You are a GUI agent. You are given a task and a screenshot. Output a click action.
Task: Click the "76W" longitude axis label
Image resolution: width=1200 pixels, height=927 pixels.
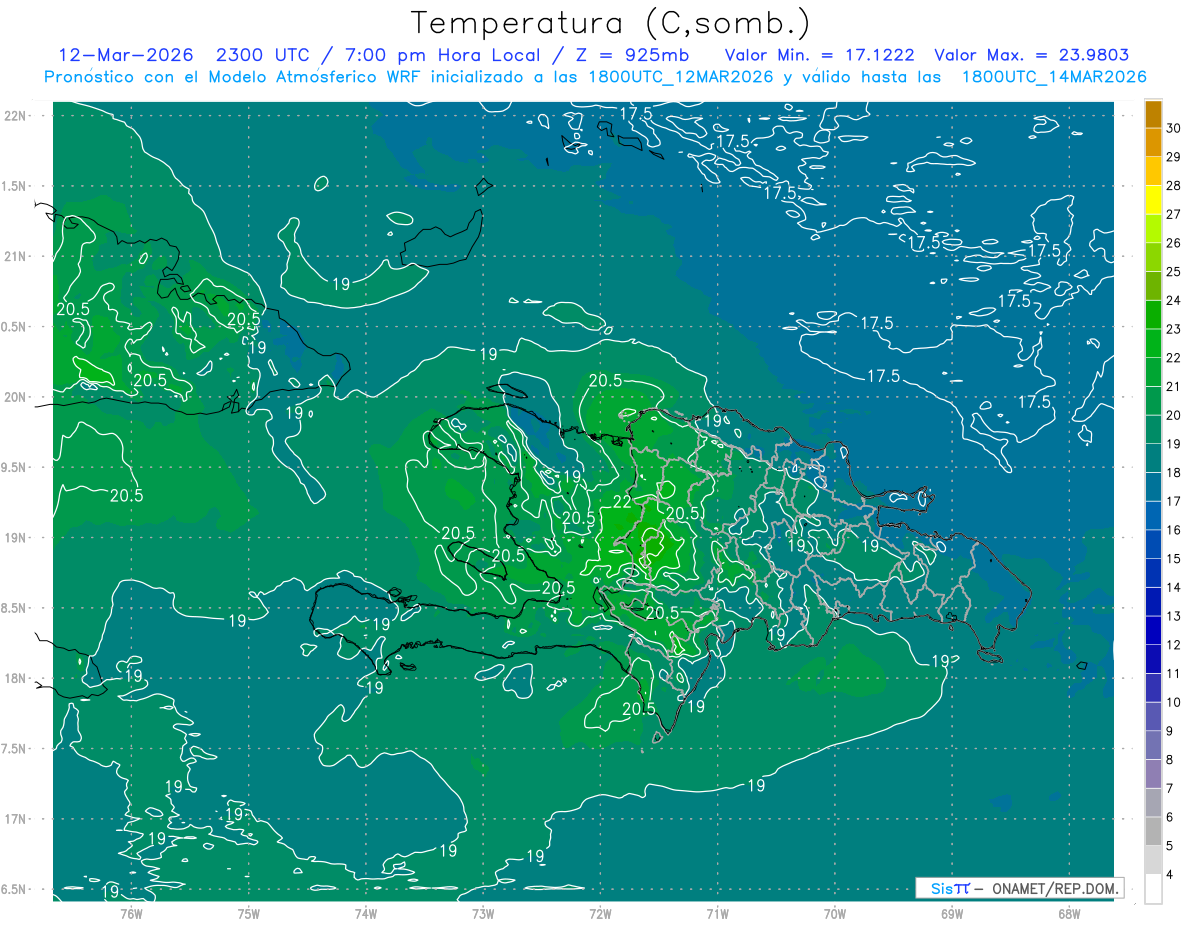point(131,913)
